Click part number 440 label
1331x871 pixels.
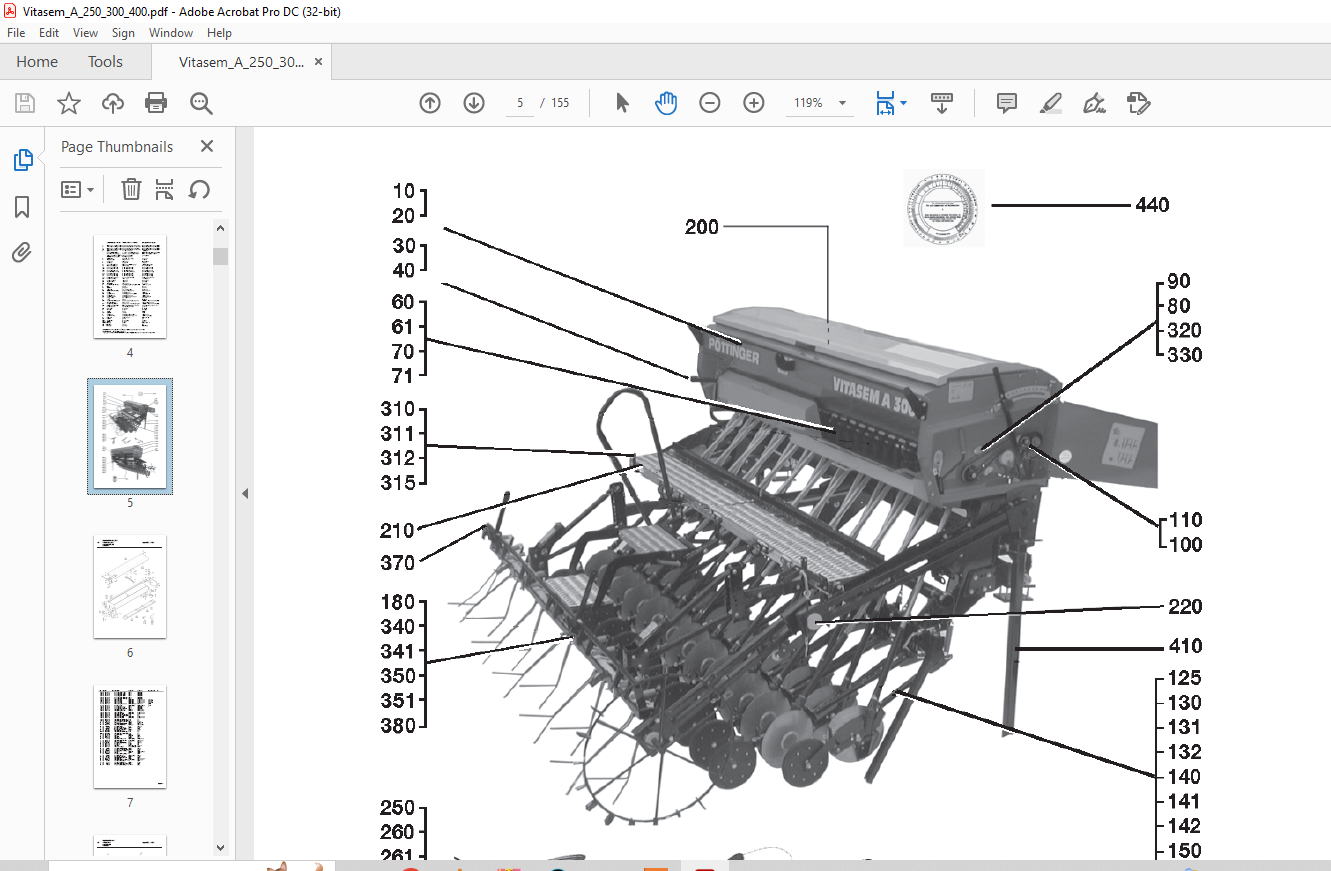[x=1152, y=205]
